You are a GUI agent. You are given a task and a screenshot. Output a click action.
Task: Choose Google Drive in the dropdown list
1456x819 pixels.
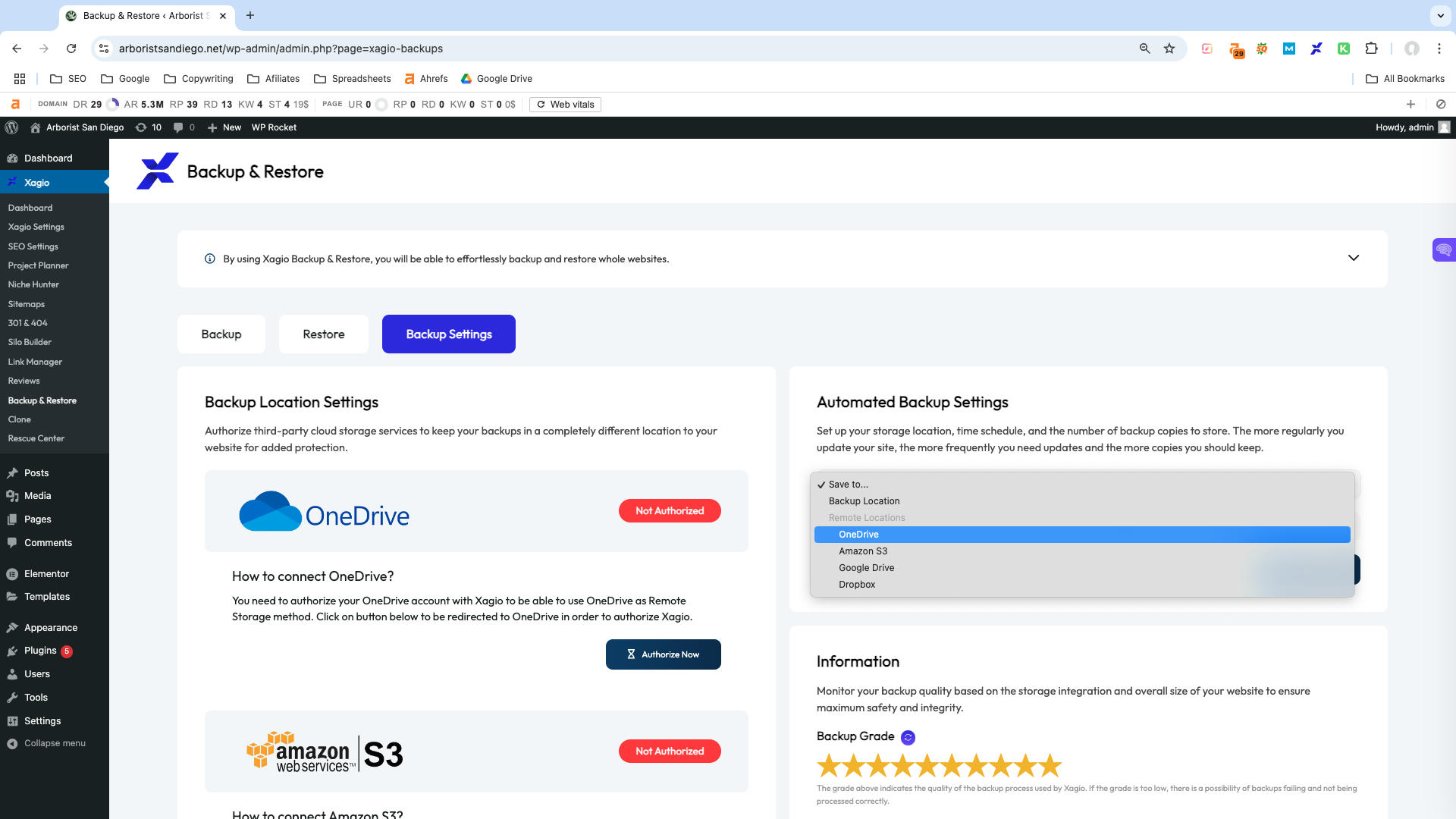1082,568
